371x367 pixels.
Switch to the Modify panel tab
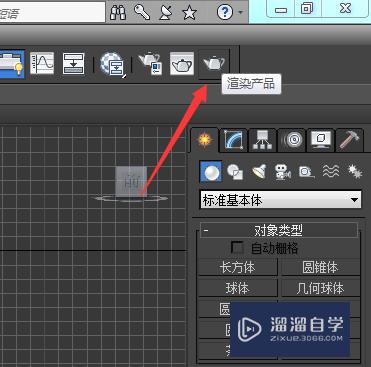234,140
